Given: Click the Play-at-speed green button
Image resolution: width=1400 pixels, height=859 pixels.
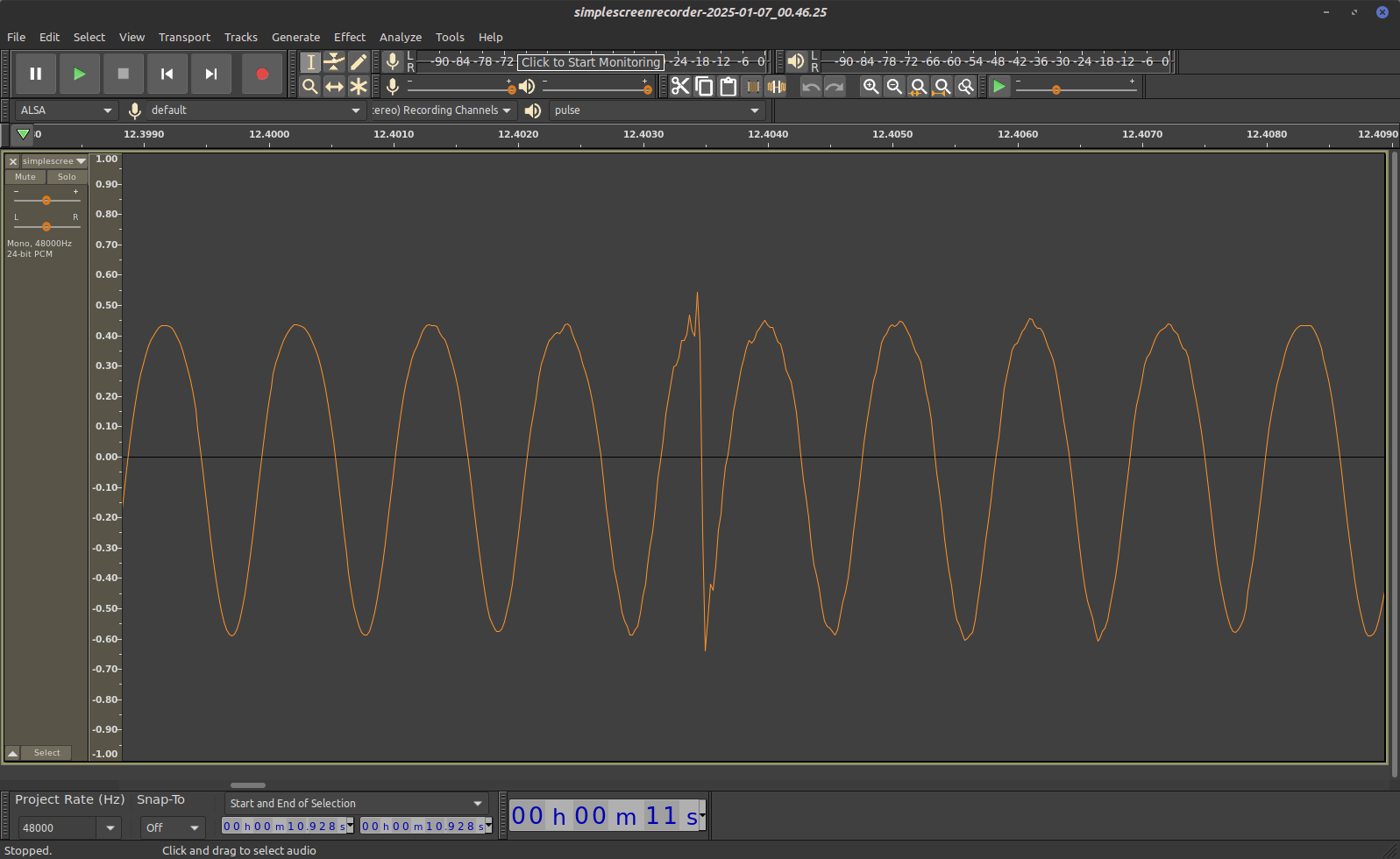Looking at the screenshot, I should (x=999, y=86).
